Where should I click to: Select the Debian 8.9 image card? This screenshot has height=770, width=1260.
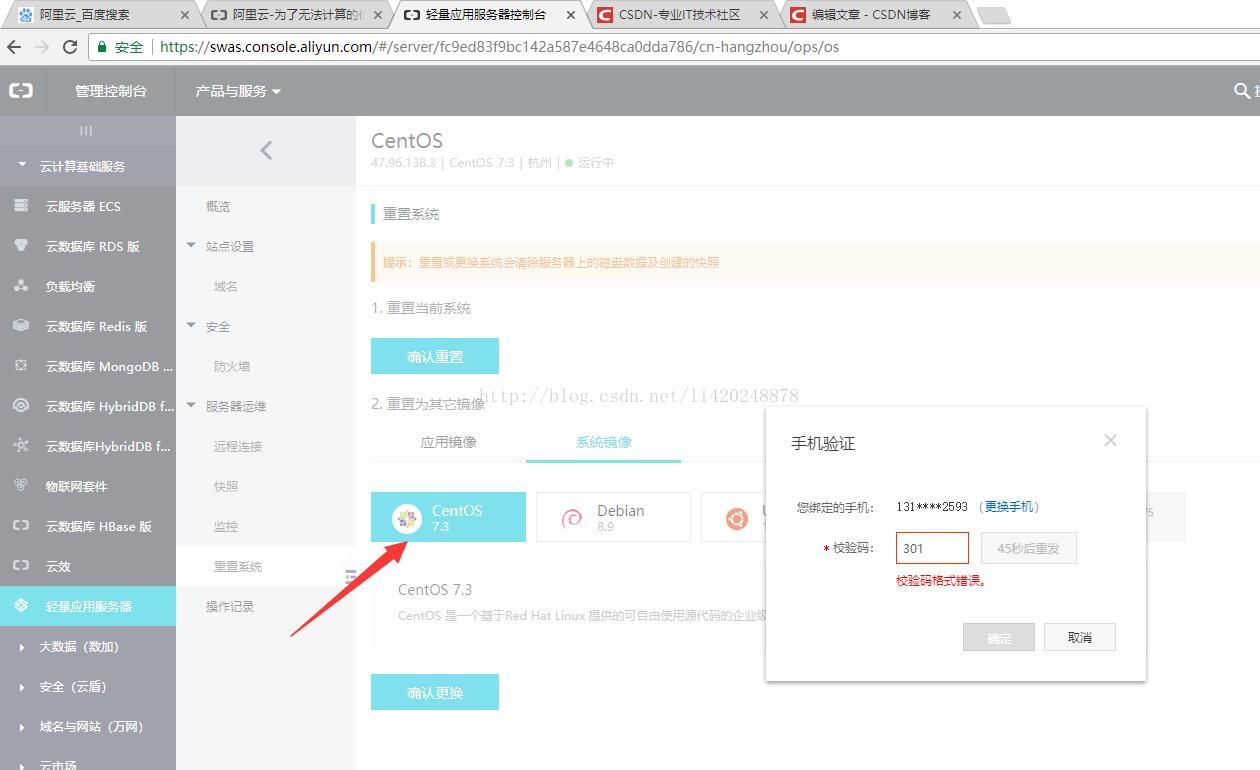point(613,517)
